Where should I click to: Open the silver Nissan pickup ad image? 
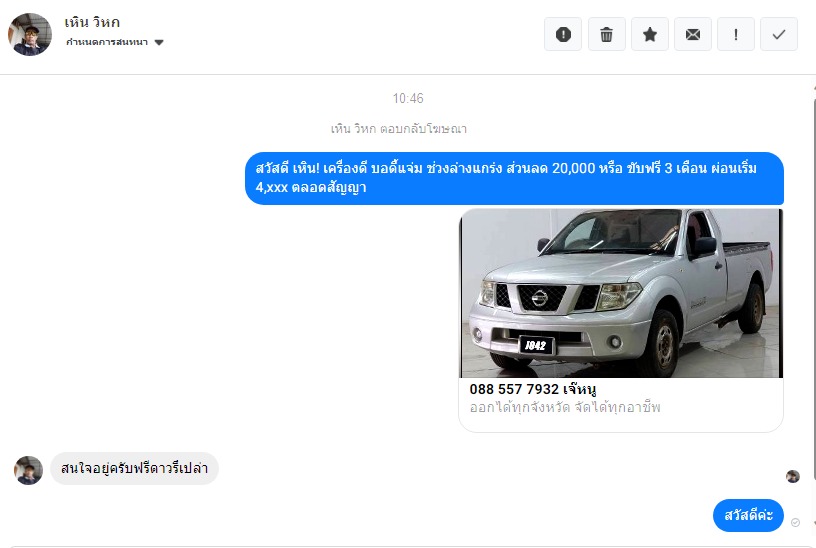click(620, 293)
